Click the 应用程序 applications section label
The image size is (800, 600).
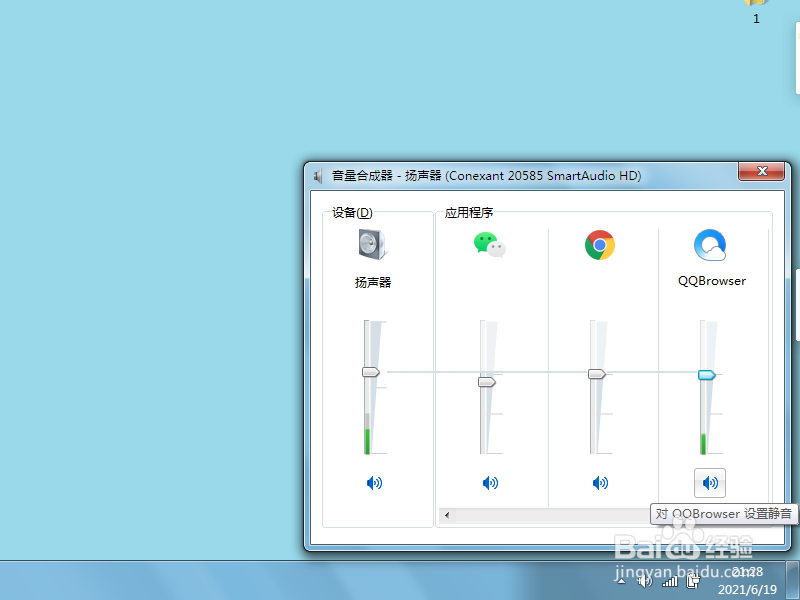(469, 212)
